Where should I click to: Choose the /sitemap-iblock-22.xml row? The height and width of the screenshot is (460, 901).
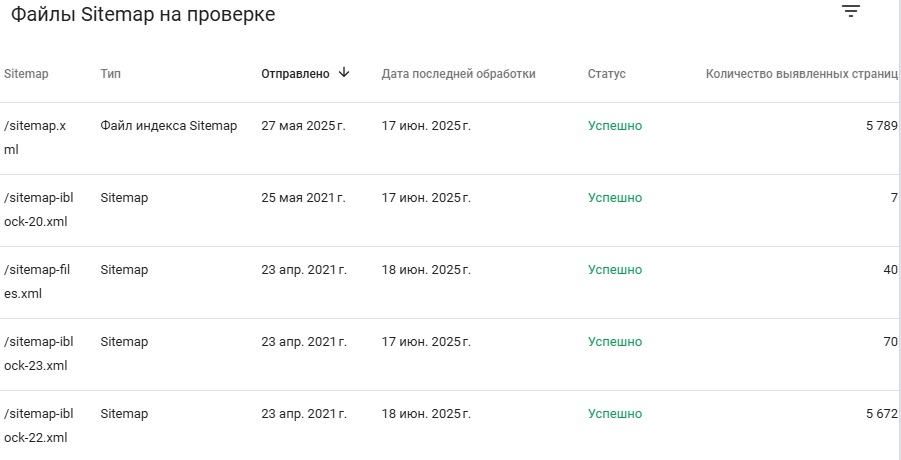coord(450,426)
